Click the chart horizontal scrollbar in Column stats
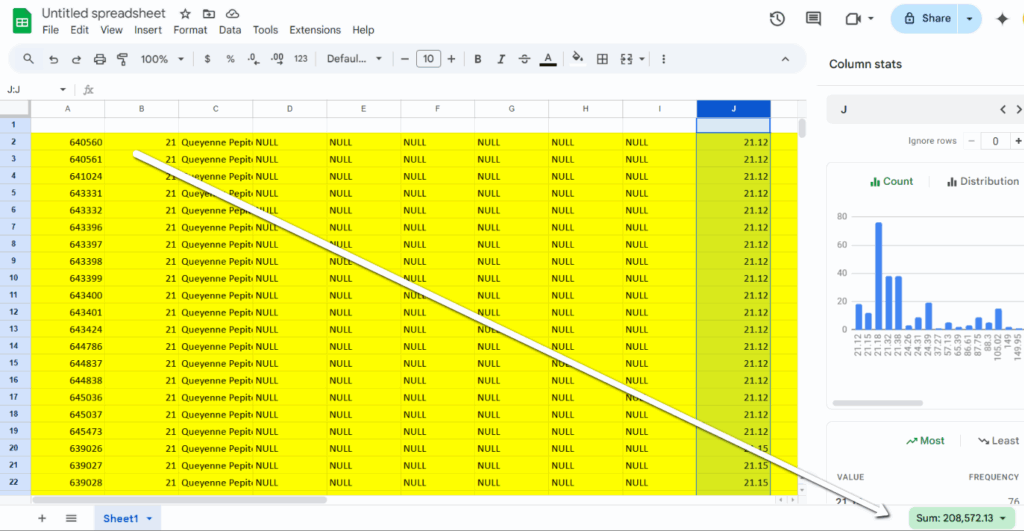Viewport: 1024px width, 531px height. pos(877,403)
